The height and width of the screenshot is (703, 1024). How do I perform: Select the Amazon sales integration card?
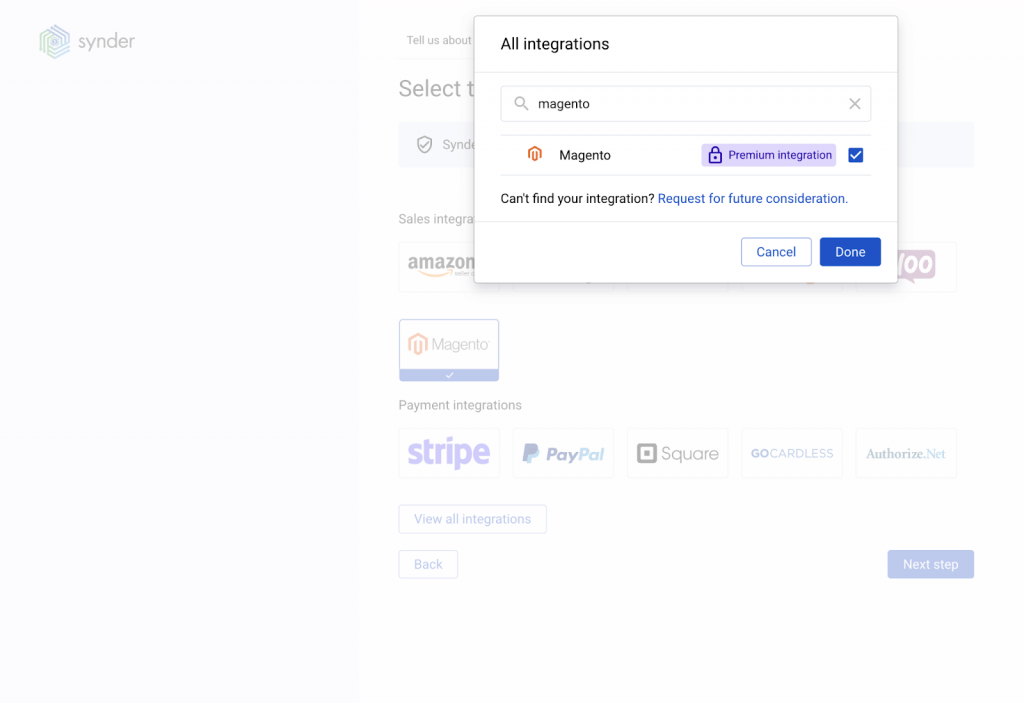437,267
